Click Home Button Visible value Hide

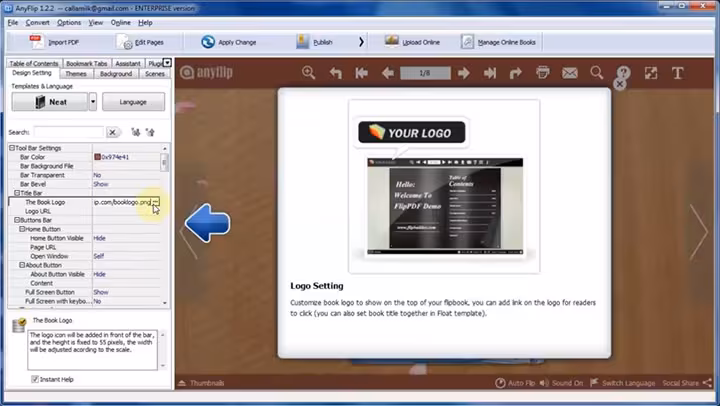(100, 238)
